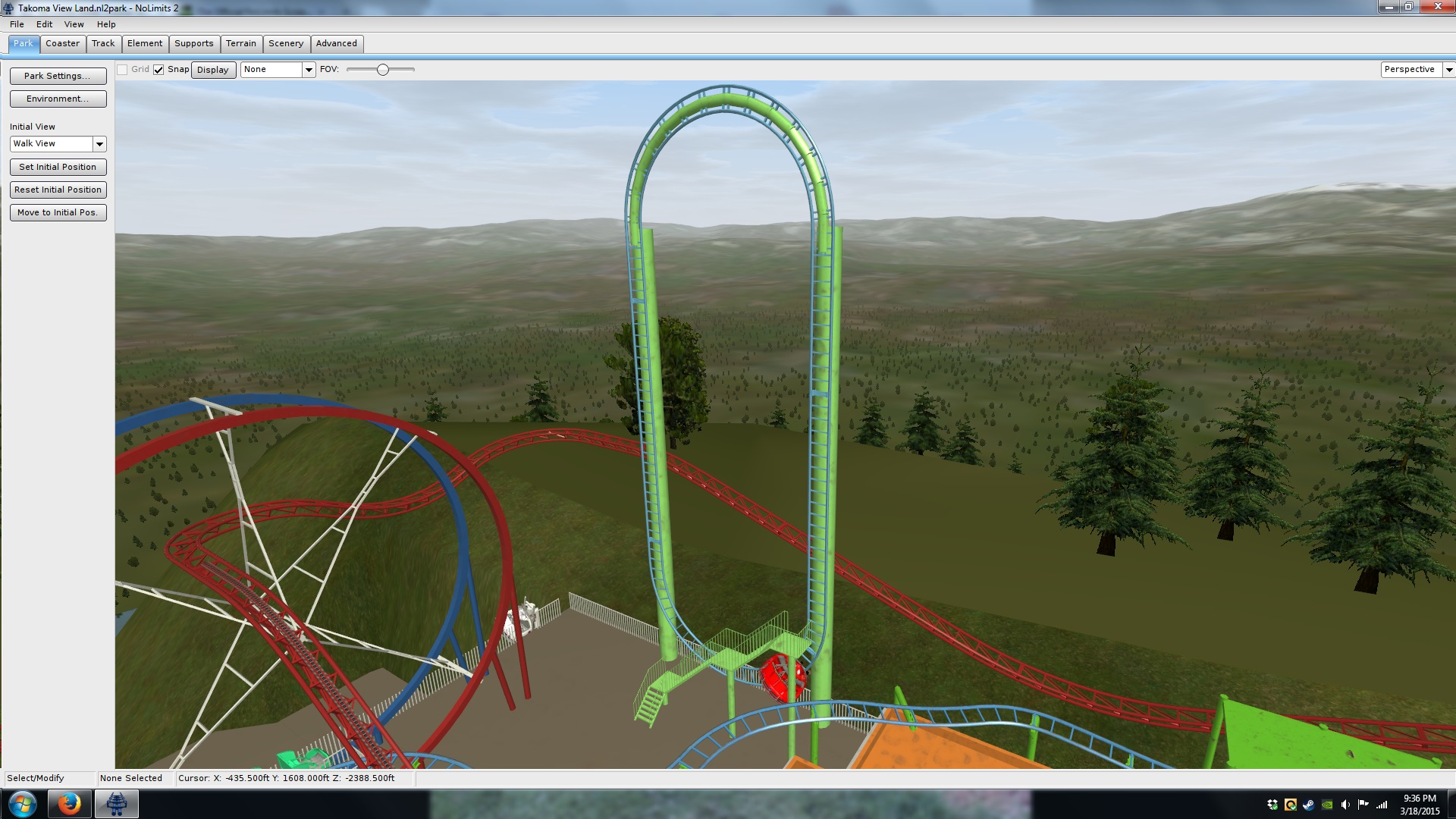Open the Edit menu
Image resolution: width=1456 pixels, height=819 pixels.
44,24
